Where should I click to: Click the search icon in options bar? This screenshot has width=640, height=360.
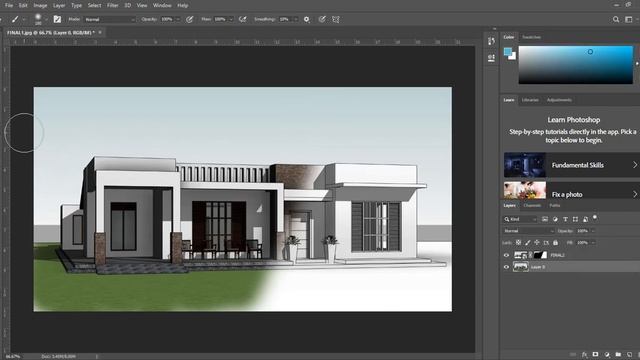616,19
